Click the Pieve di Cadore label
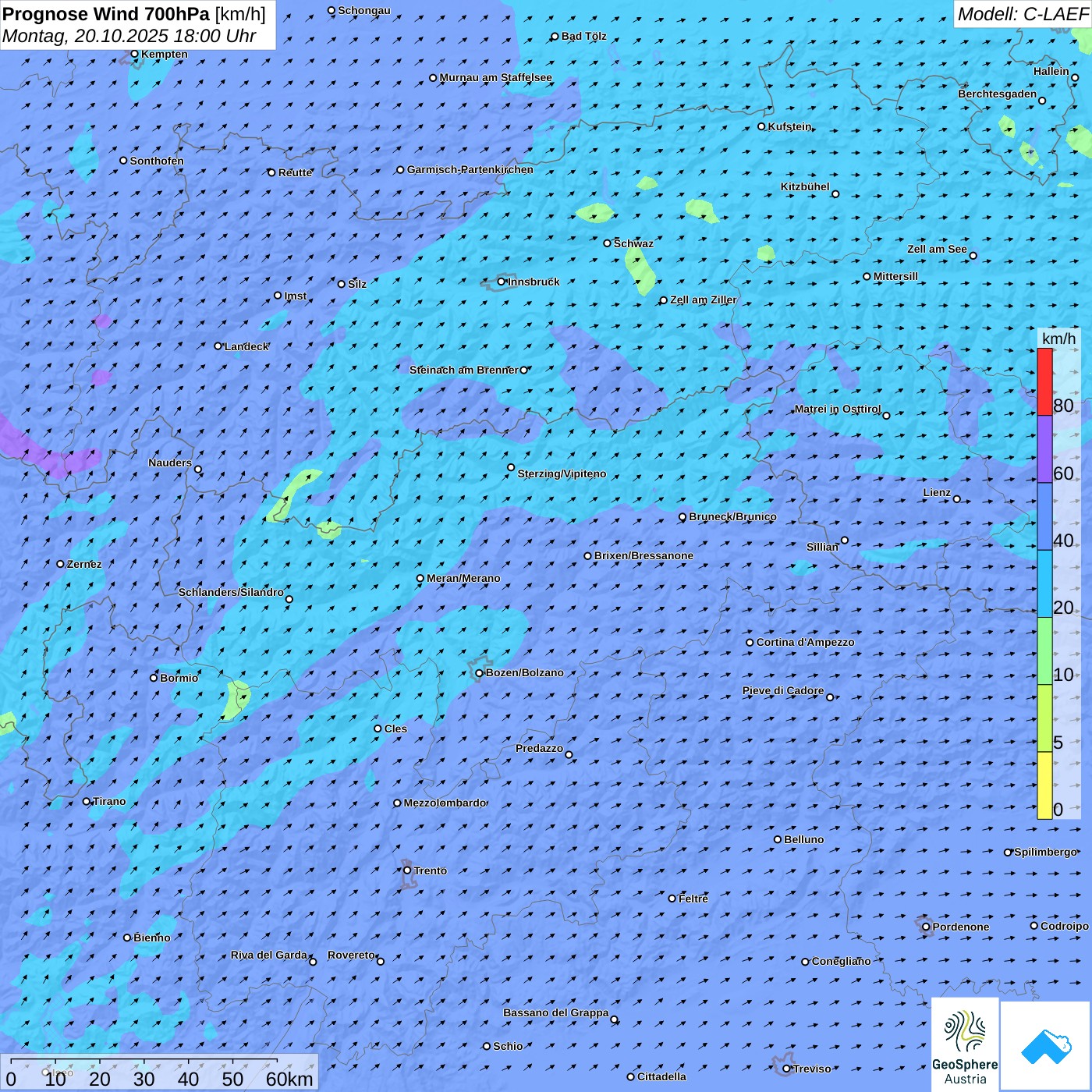The image size is (1092, 1092). 782,690
